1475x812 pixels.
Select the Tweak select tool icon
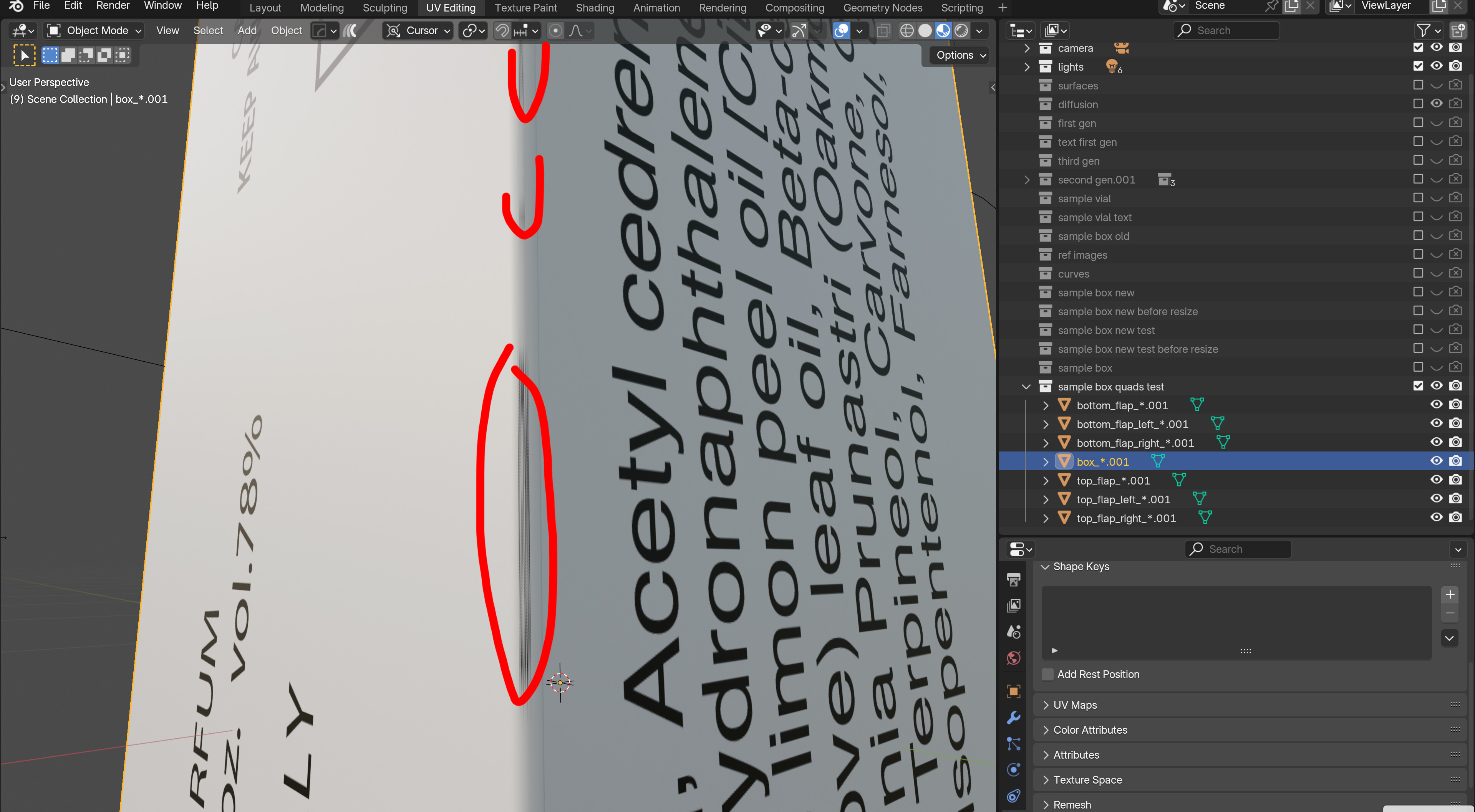click(x=24, y=56)
